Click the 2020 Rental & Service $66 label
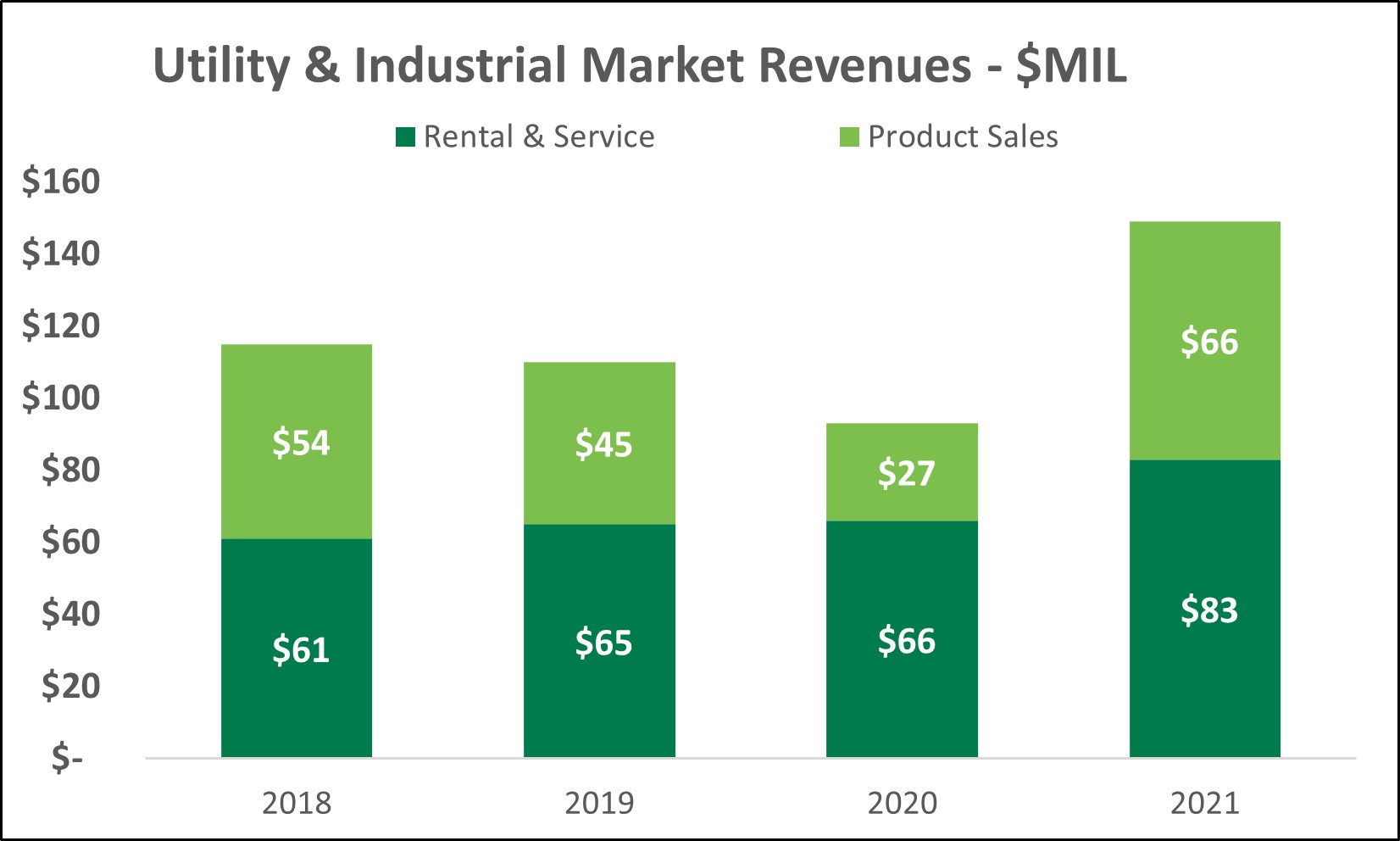1400x841 pixels. [905, 641]
